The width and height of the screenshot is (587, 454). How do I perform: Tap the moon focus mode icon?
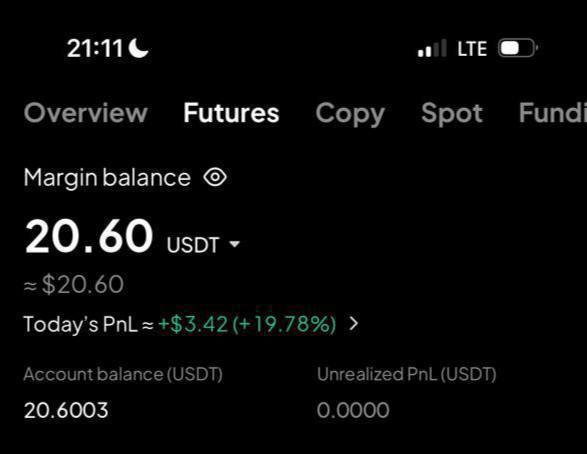[138, 48]
